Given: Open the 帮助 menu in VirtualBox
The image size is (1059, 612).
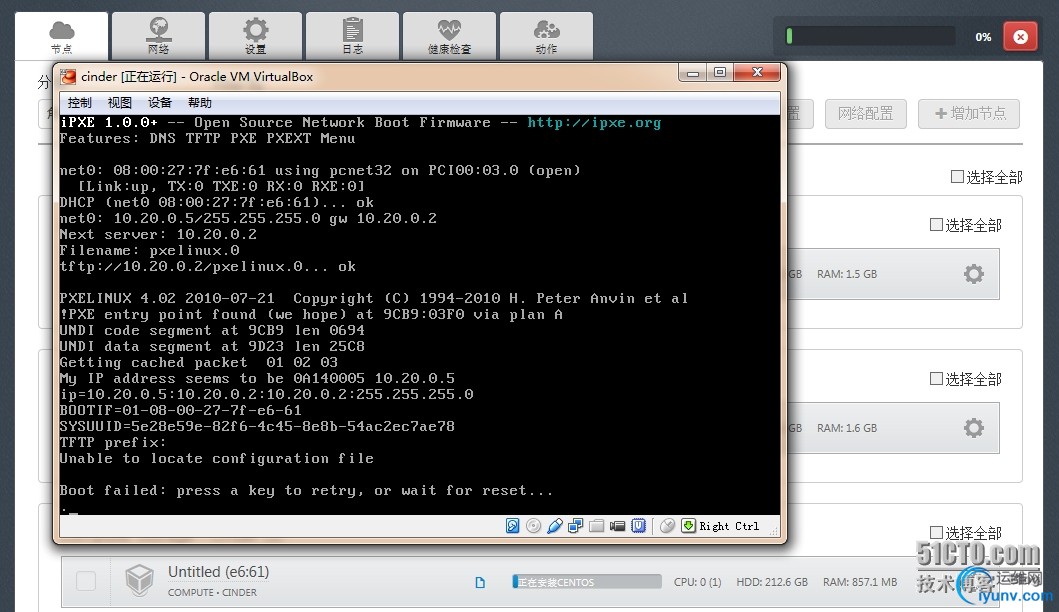Looking at the screenshot, I should click(x=200, y=103).
